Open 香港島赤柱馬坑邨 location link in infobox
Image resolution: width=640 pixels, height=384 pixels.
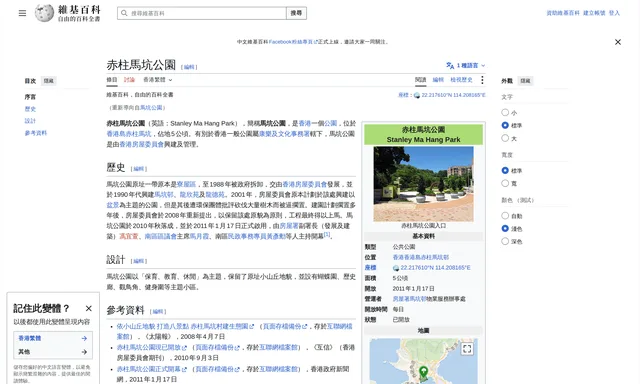[x=420, y=257]
